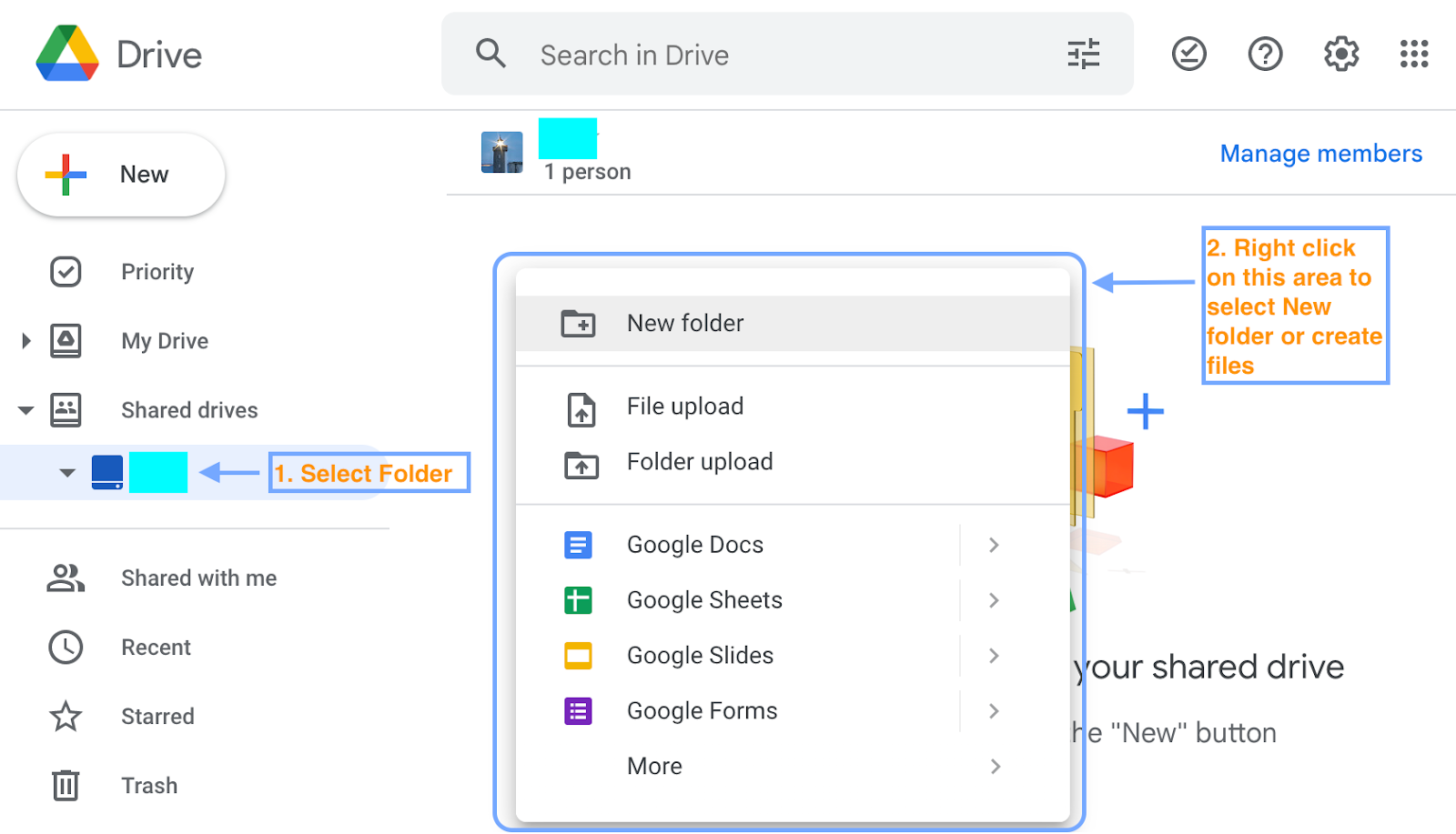The width and height of the screenshot is (1456, 834).
Task: Click the Search in Drive field
Action: (787, 55)
